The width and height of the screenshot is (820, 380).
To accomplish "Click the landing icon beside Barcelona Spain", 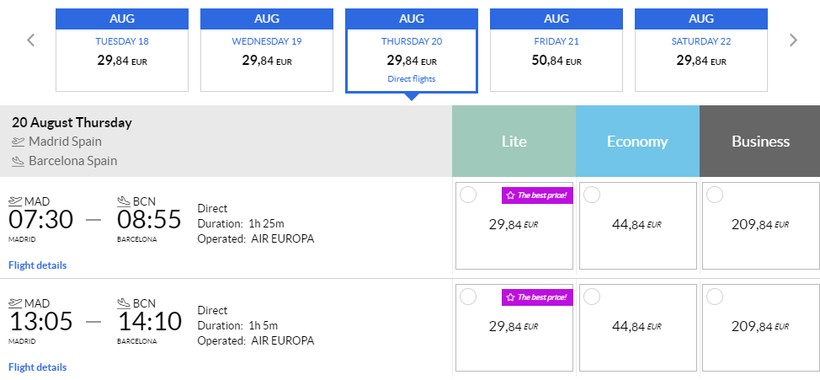I will click(18, 161).
